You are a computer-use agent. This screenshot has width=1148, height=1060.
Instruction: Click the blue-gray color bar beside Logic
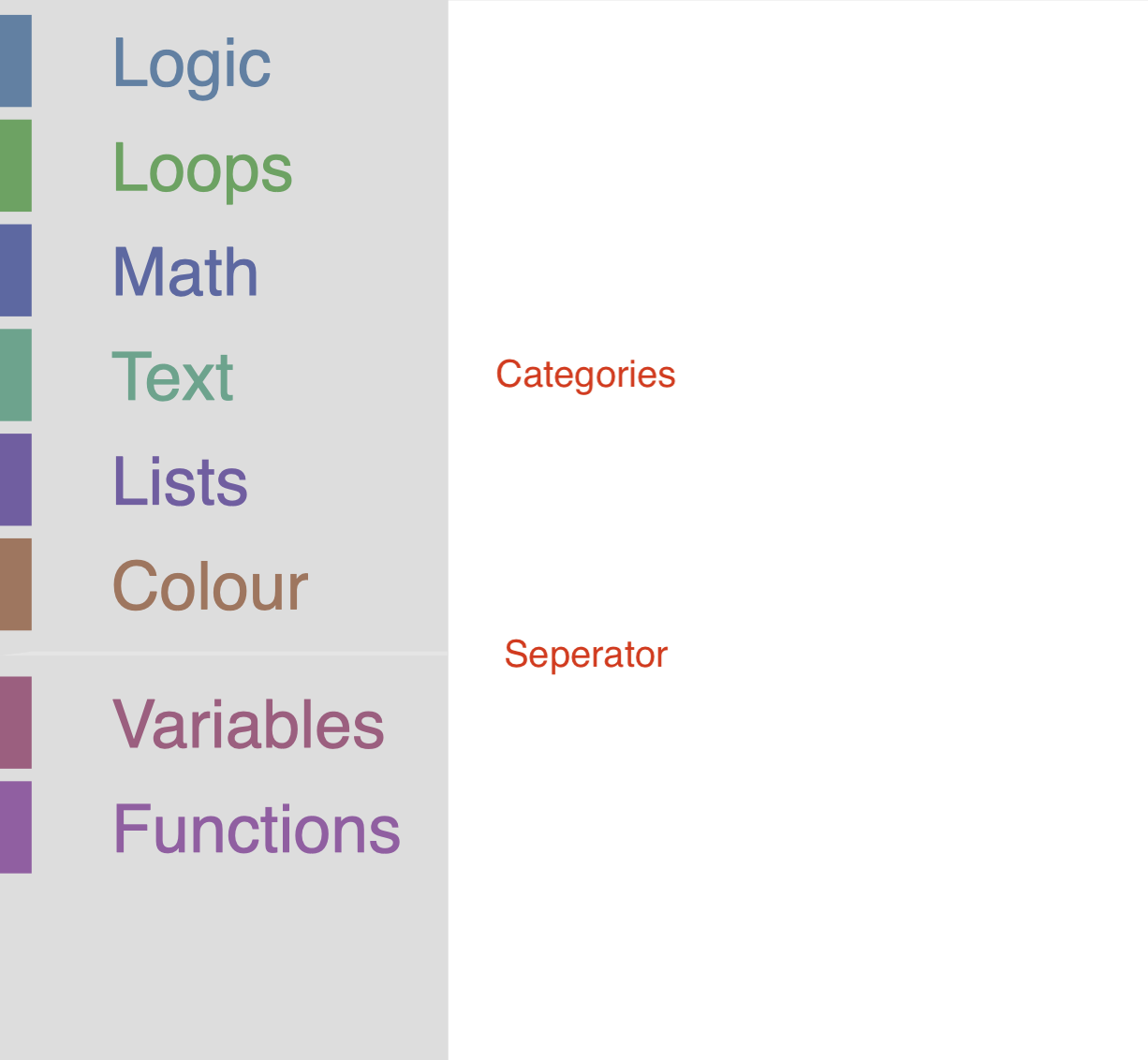click(15, 61)
